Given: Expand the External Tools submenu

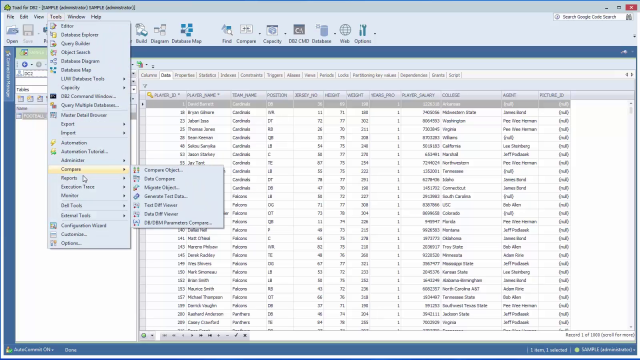Looking at the screenshot, I should (x=89, y=216).
